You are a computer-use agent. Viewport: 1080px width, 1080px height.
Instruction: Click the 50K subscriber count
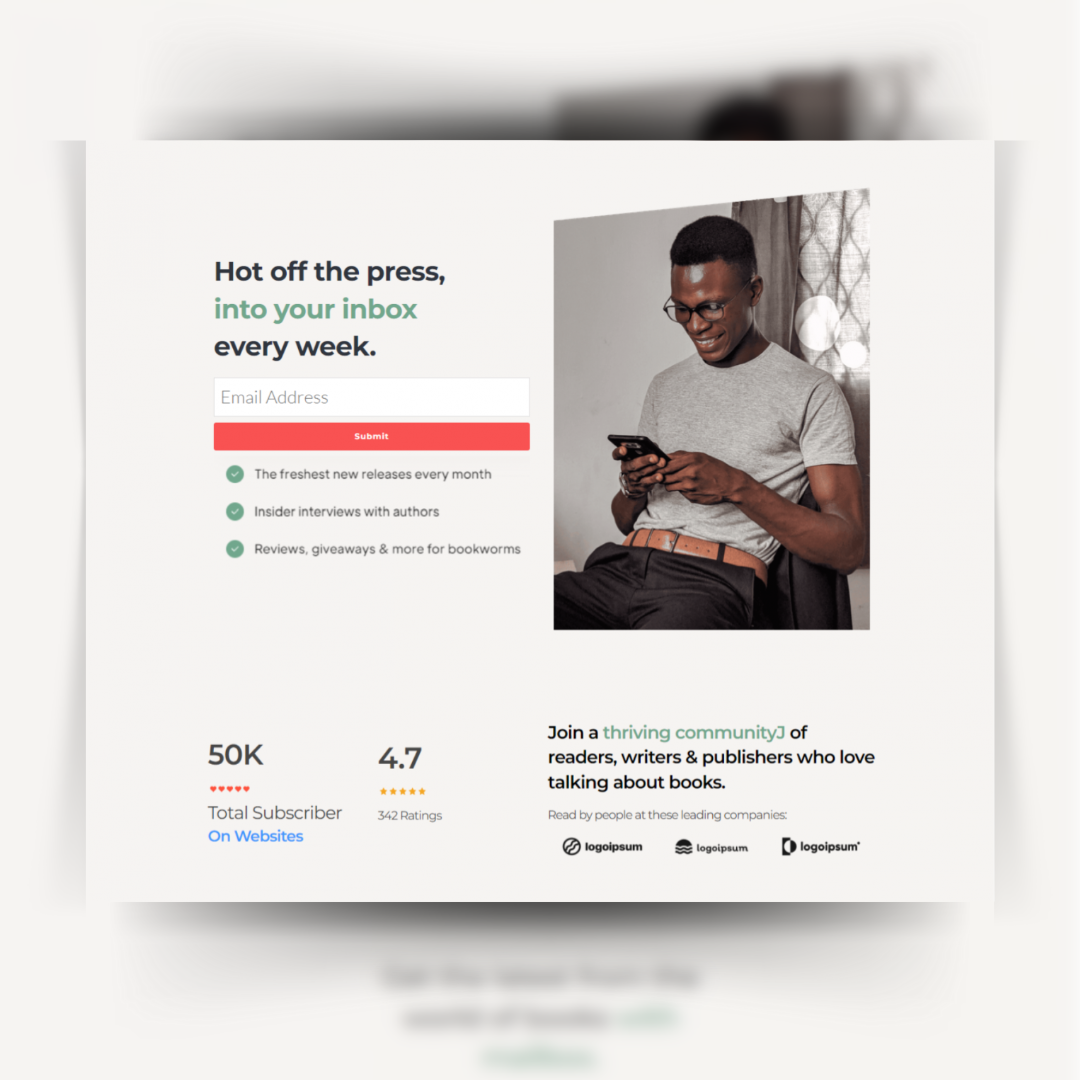point(236,755)
